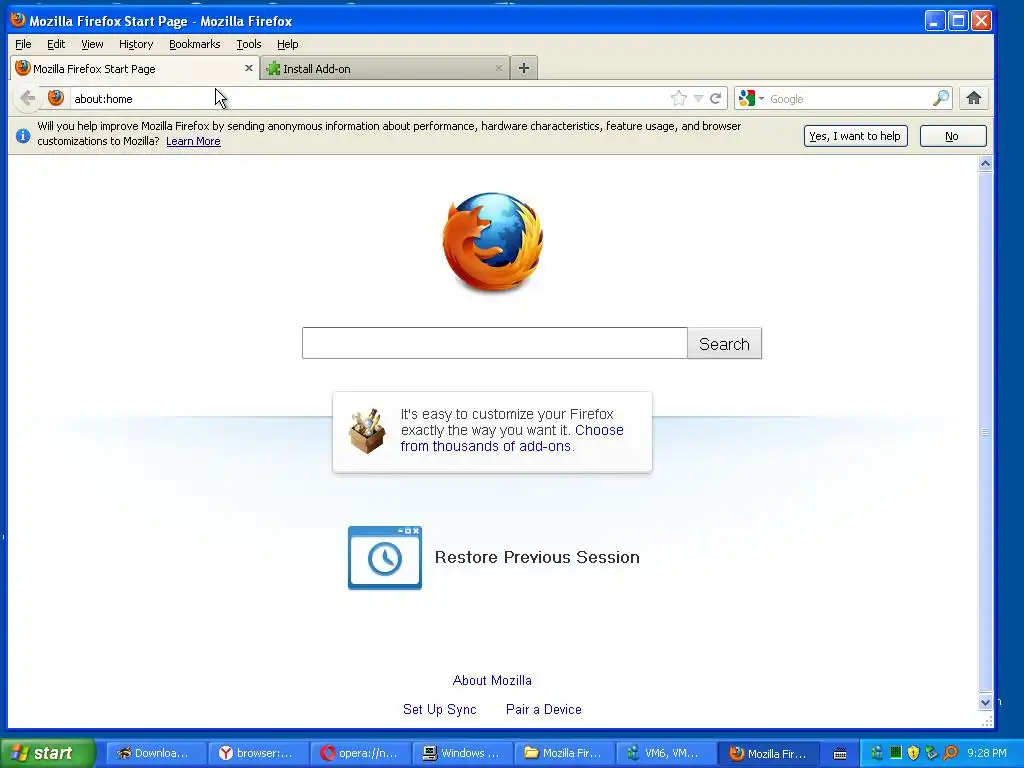Click the blue info icon in the notification bar
The width and height of the screenshot is (1024, 768).
coord(23,136)
